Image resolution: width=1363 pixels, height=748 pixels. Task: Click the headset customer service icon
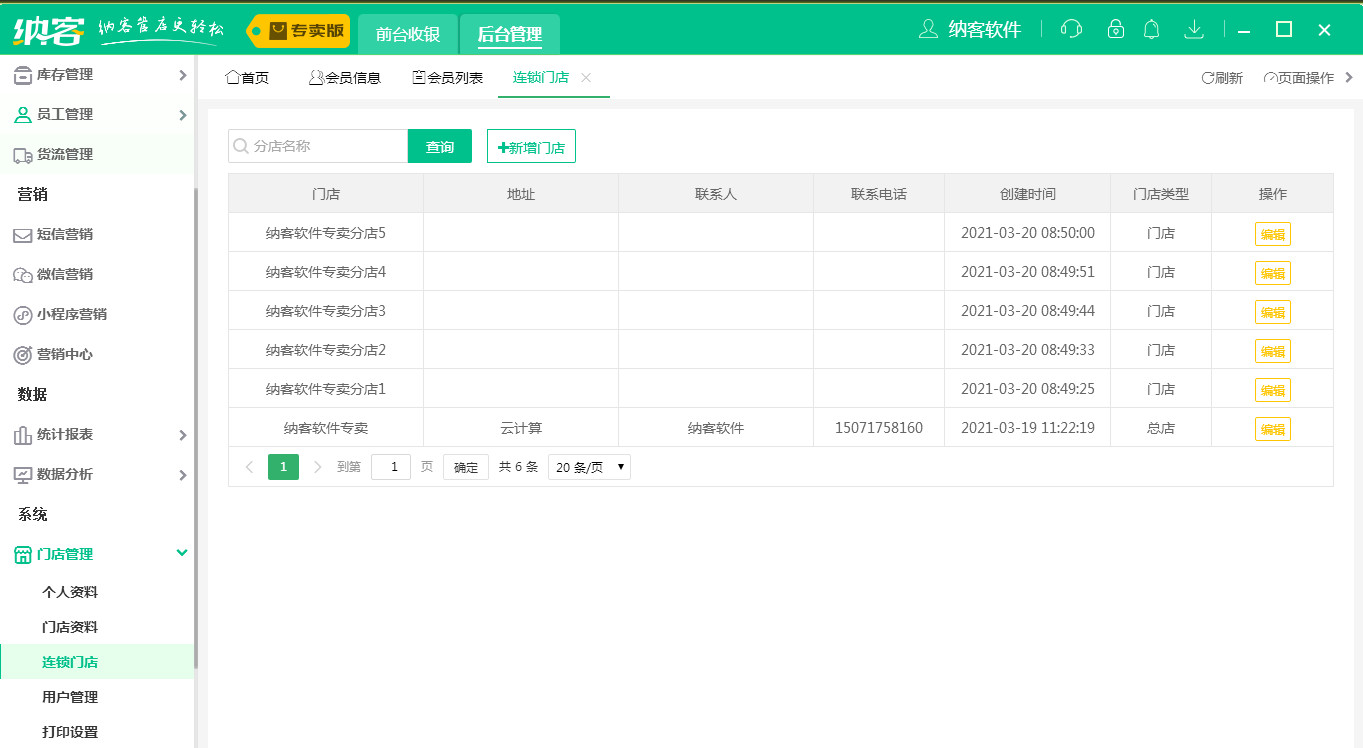[x=1070, y=30]
